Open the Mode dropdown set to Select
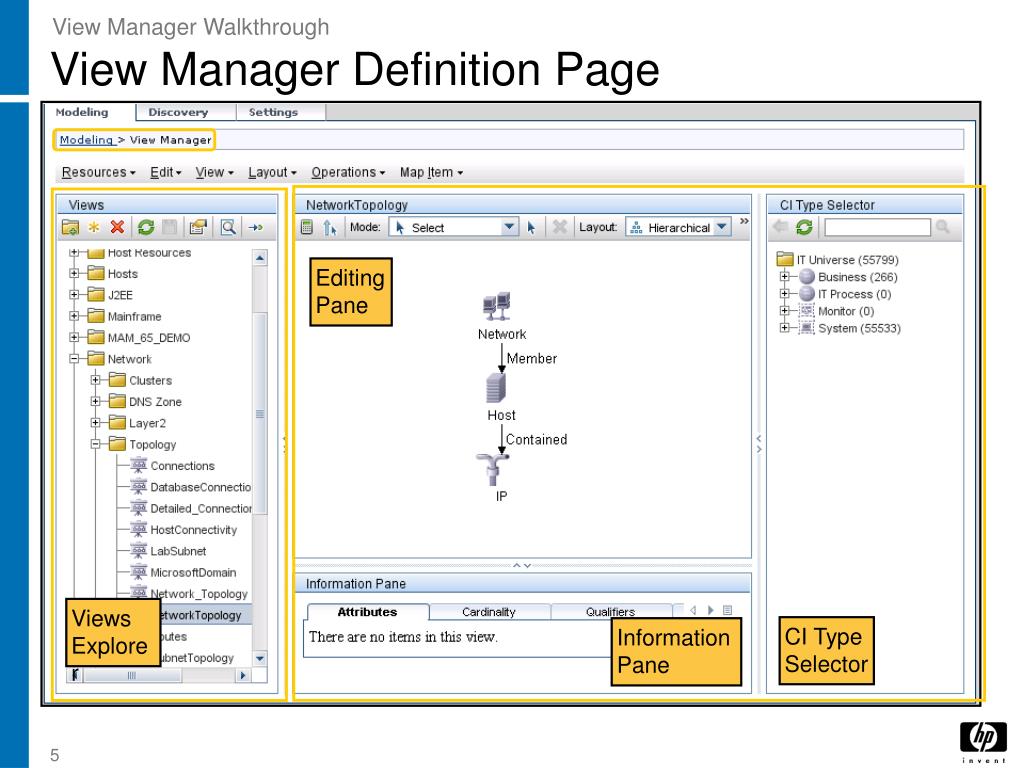 pyautogui.click(x=454, y=227)
